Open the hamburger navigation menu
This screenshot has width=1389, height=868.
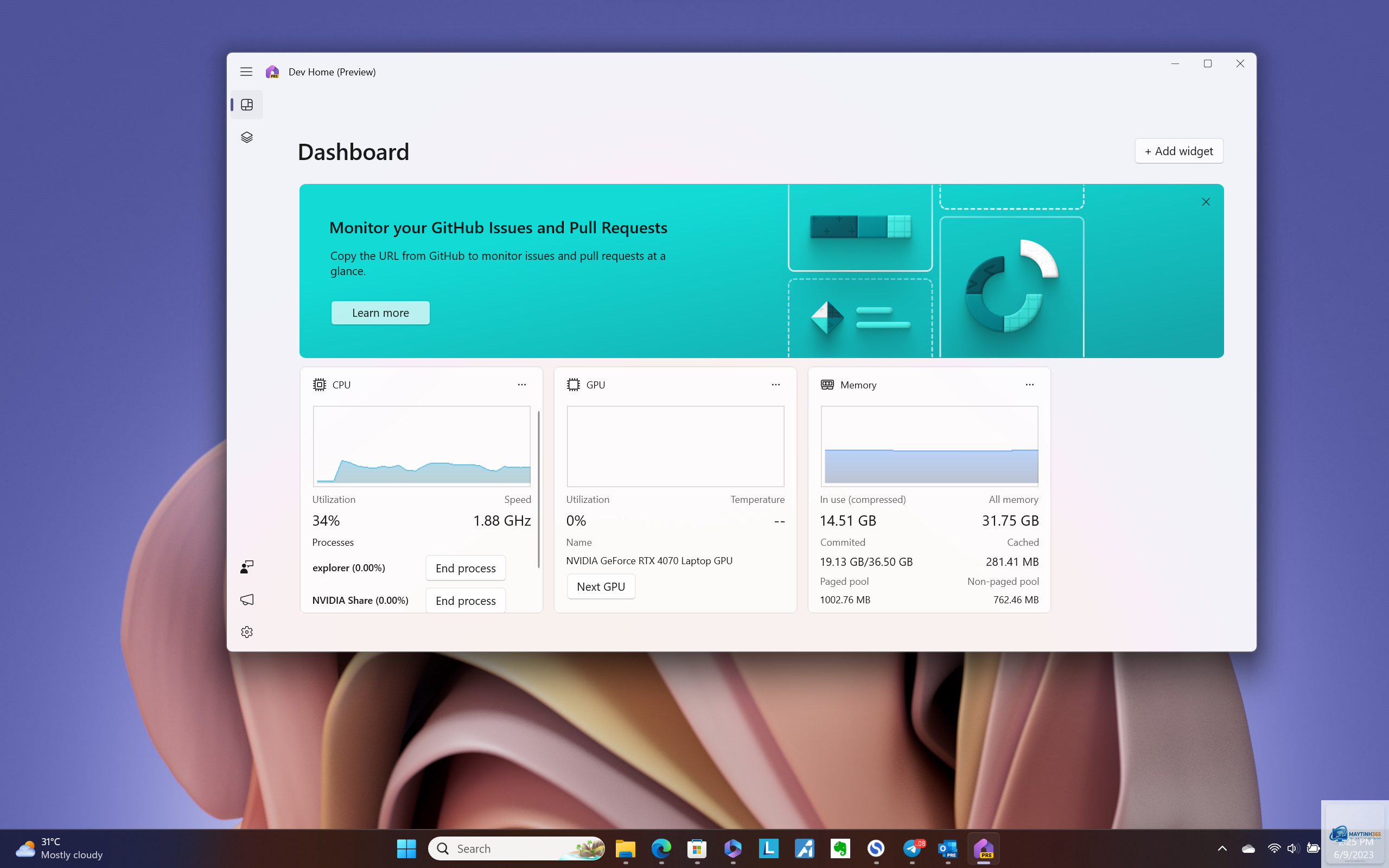246,72
